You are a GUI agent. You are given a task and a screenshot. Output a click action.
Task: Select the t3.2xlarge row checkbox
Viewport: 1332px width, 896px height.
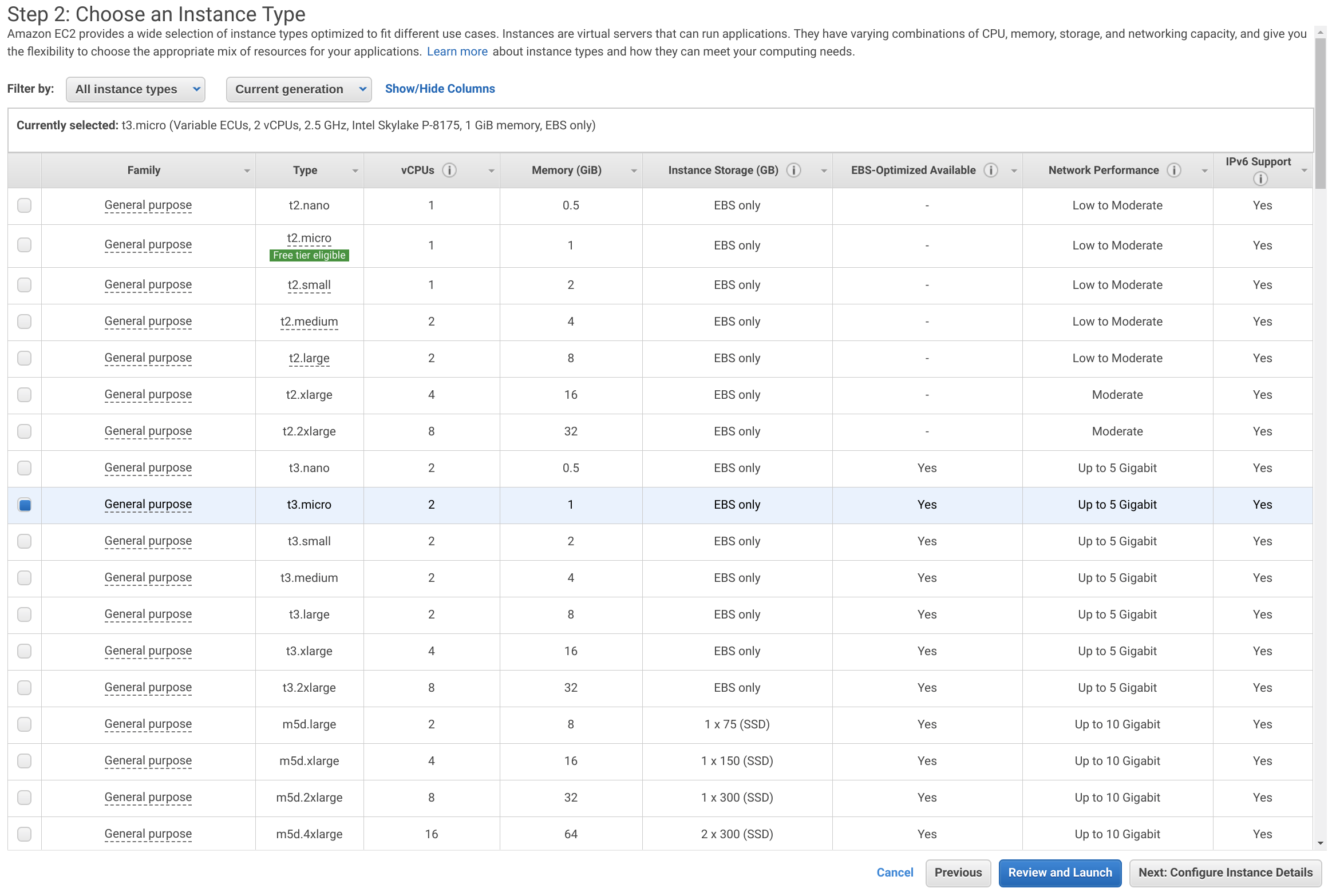coord(24,688)
